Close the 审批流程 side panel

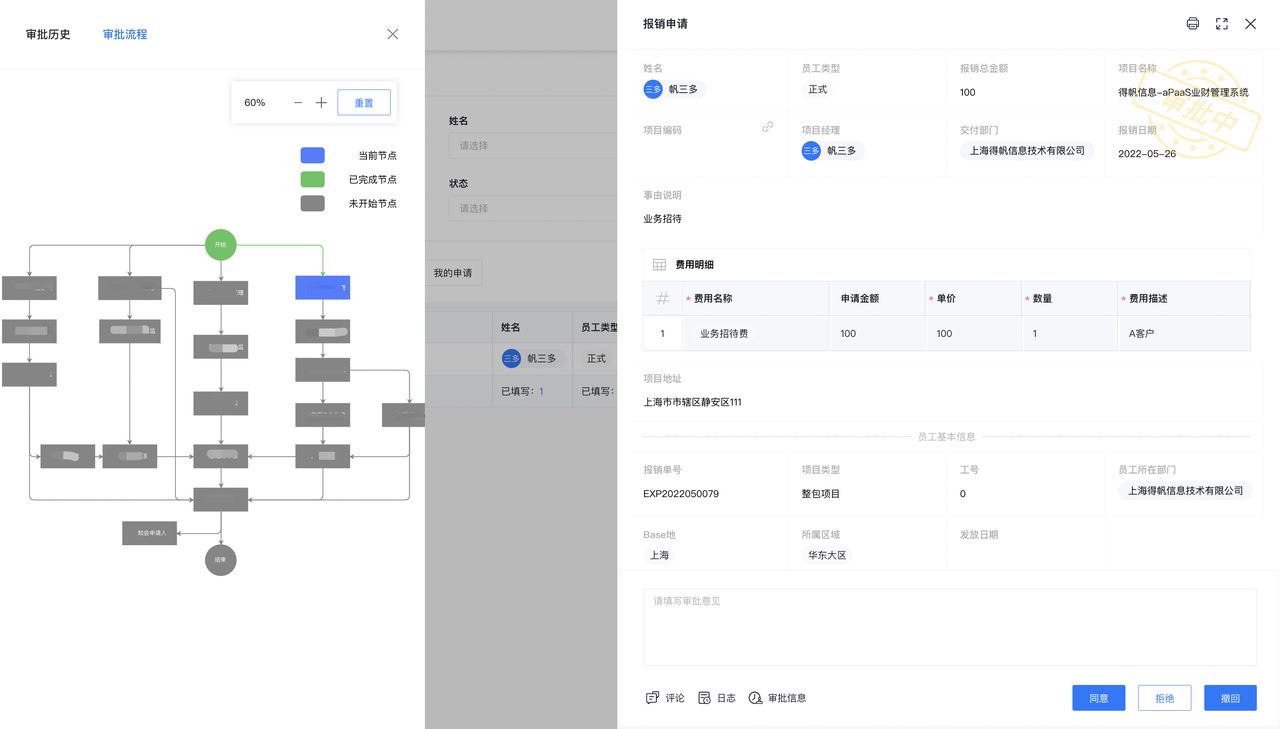click(392, 34)
